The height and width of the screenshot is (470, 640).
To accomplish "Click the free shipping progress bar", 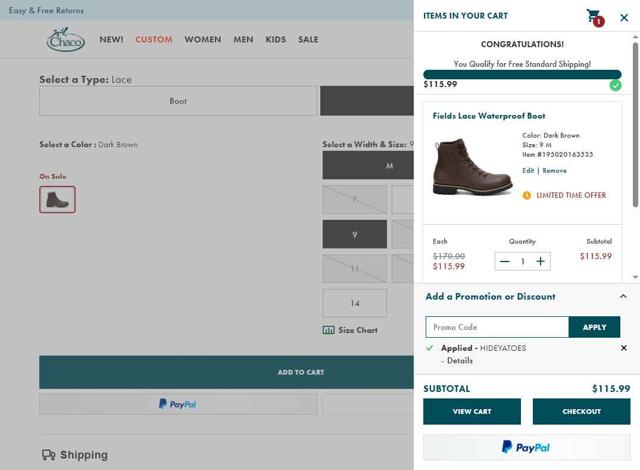I will coord(522,75).
